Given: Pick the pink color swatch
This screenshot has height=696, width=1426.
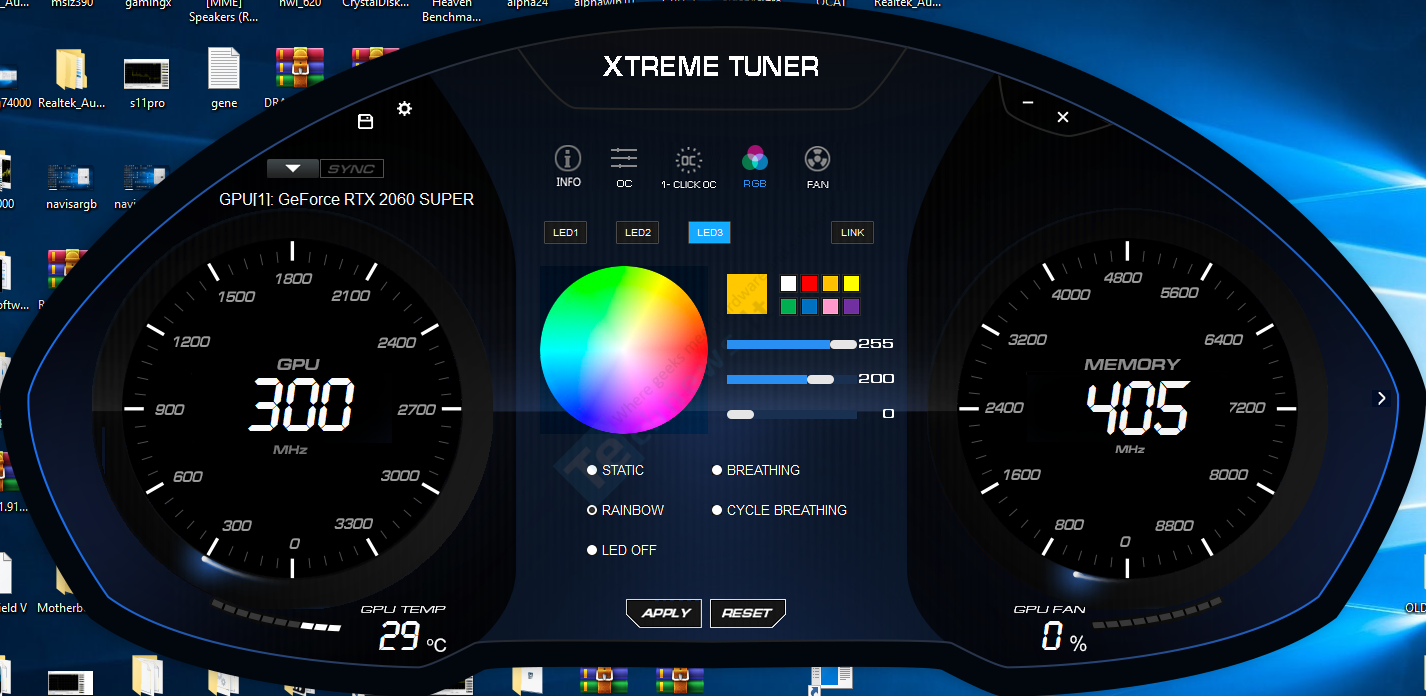Looking at the screenshot, I should (830, 307).
